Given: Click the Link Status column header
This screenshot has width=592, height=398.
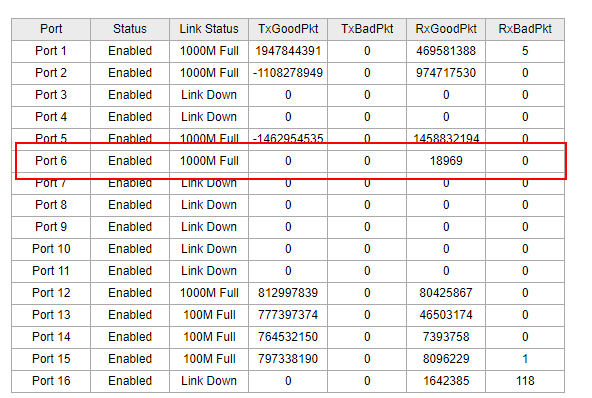Looking at the screenshot, I should tap(209, 29).
